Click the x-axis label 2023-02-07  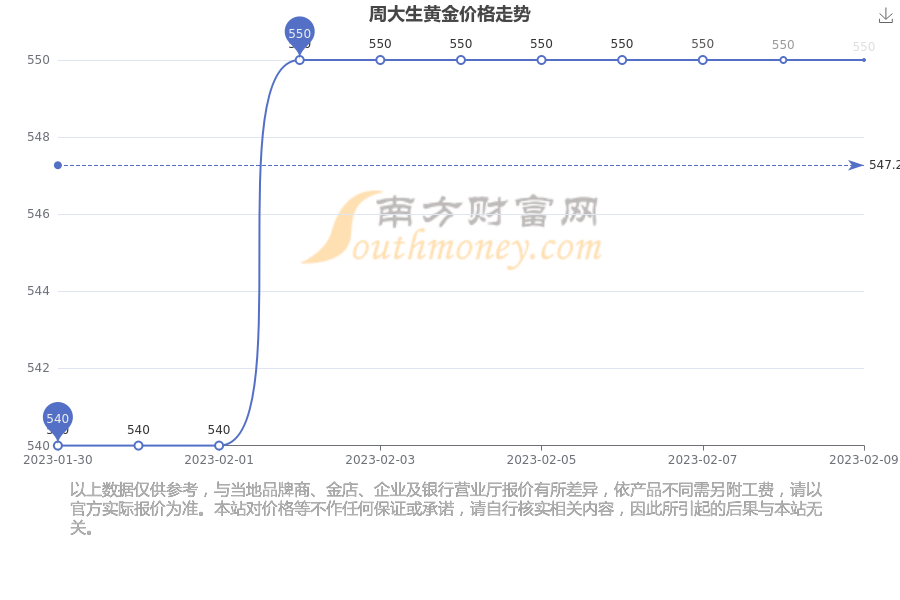(703, 460)
